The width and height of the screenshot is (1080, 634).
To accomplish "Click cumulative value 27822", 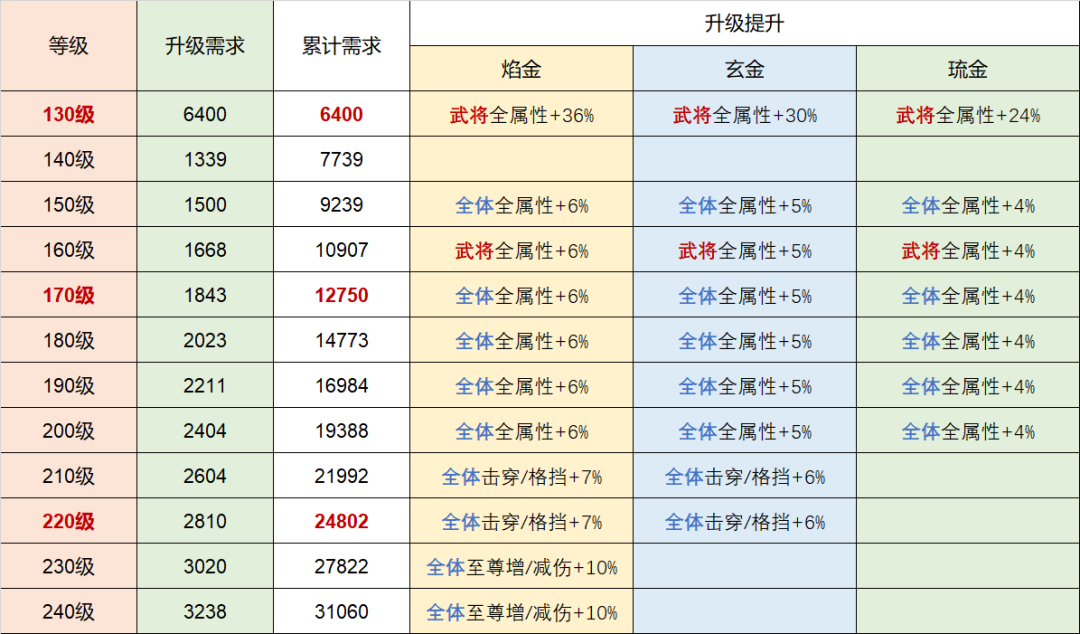I will [x=342, y=566].
